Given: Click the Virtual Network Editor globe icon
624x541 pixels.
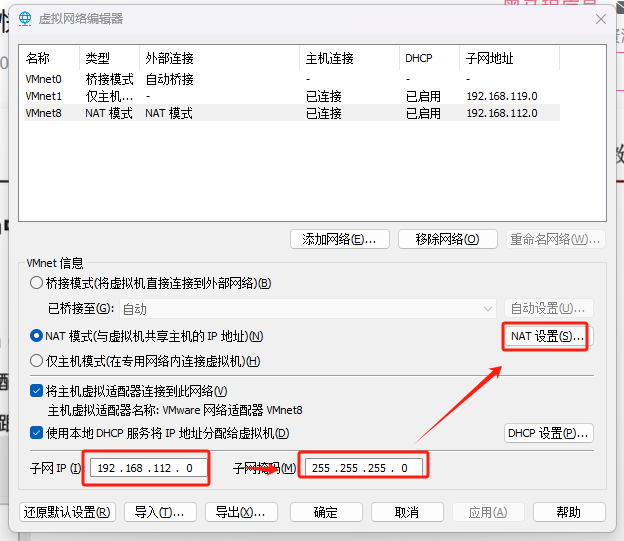Looking at the screenshot, I should pos(25,19).
